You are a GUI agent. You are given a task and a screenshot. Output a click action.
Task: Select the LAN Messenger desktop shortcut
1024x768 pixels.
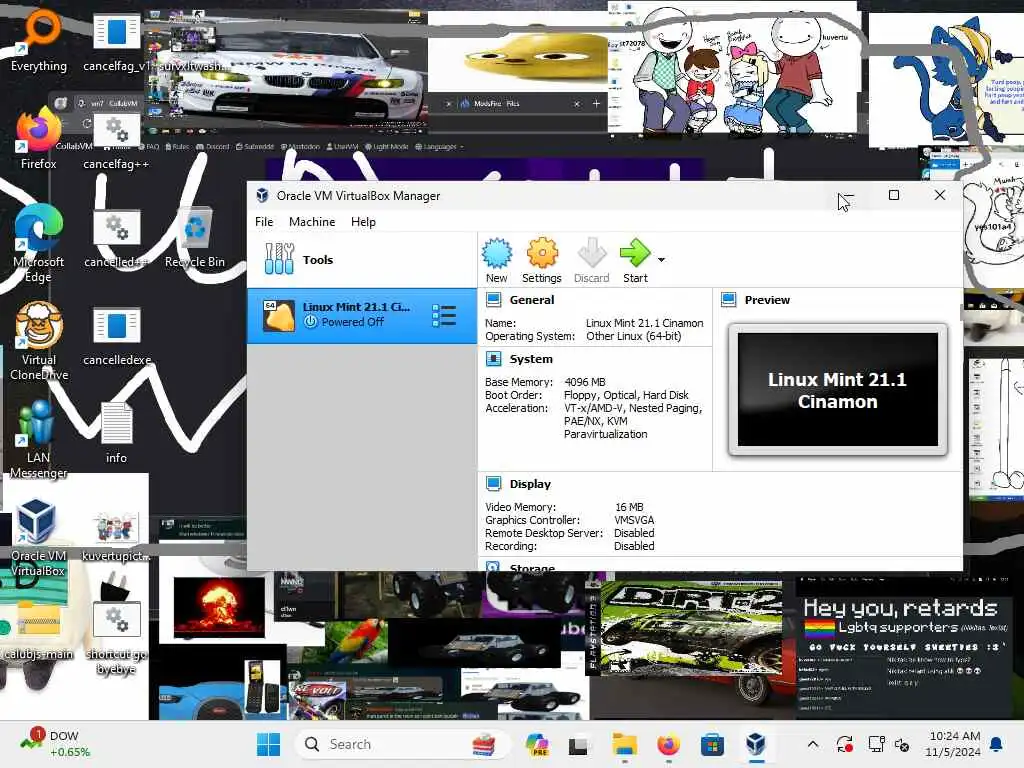click(39, 439)
